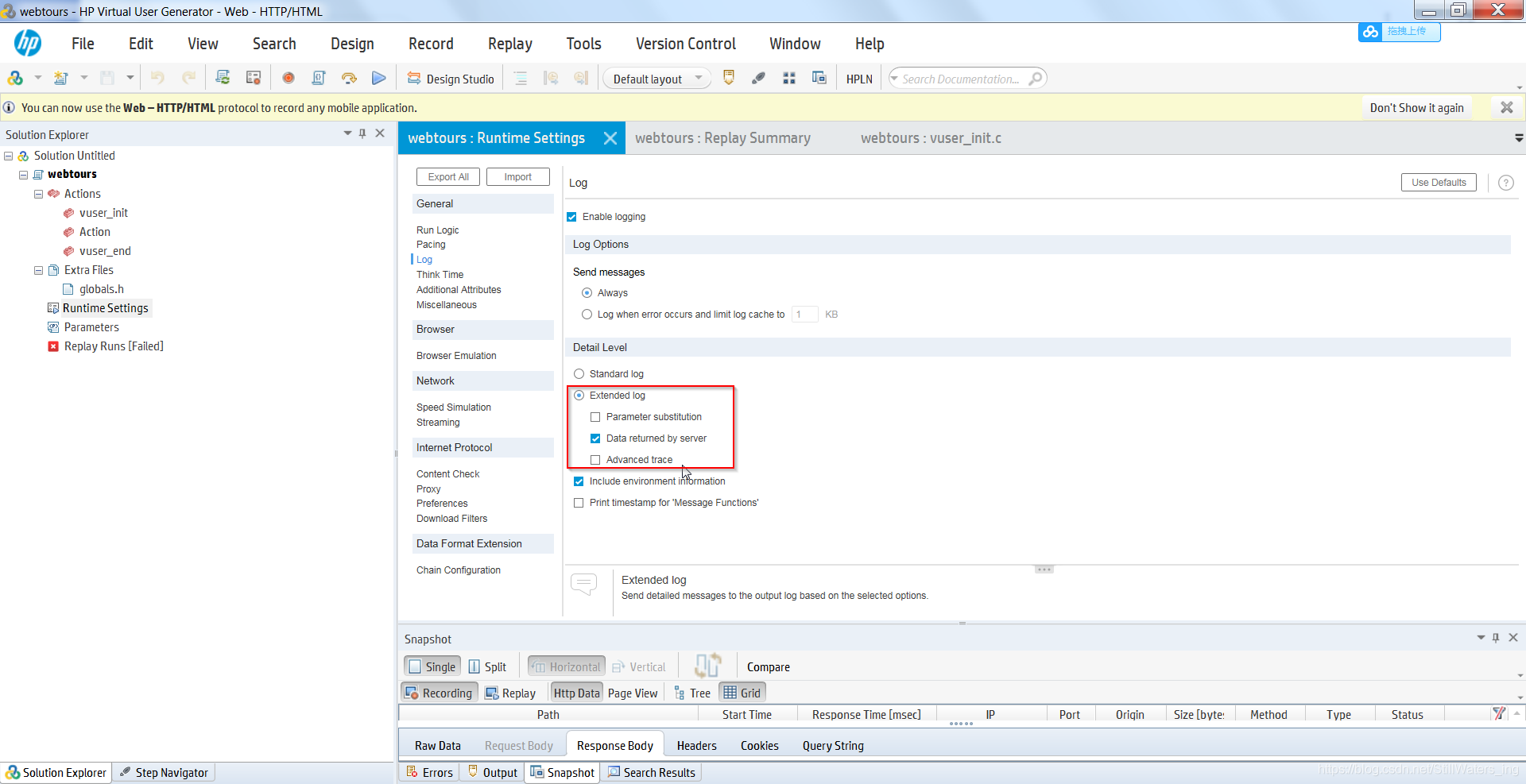This screenshot has height=784, width=1526.
Task: Click the shield bookmark toolbar icon
Action: click(729, 78)
